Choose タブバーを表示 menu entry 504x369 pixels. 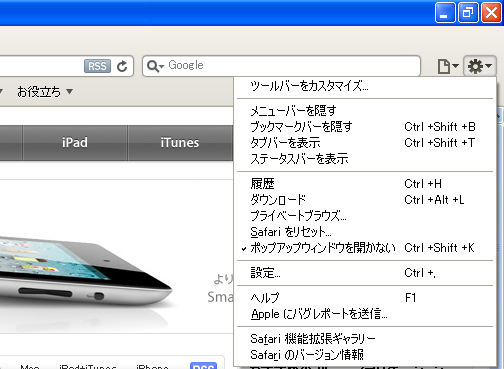coord(364,142)
